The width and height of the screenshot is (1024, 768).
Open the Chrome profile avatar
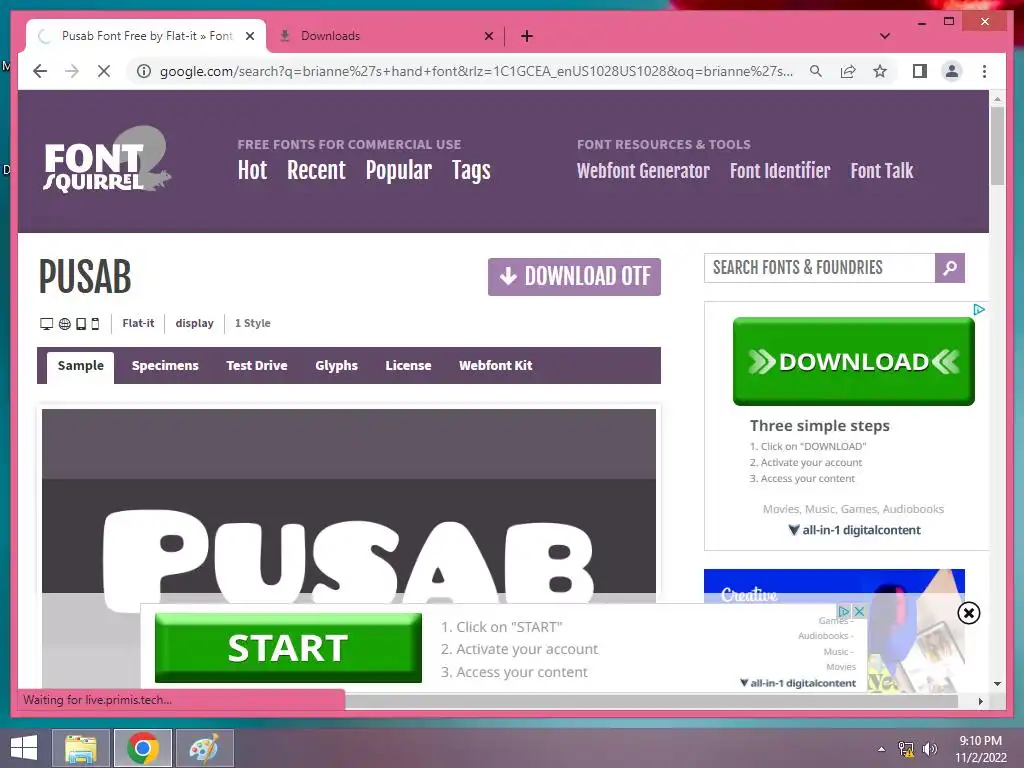click(x=952, y=71)
